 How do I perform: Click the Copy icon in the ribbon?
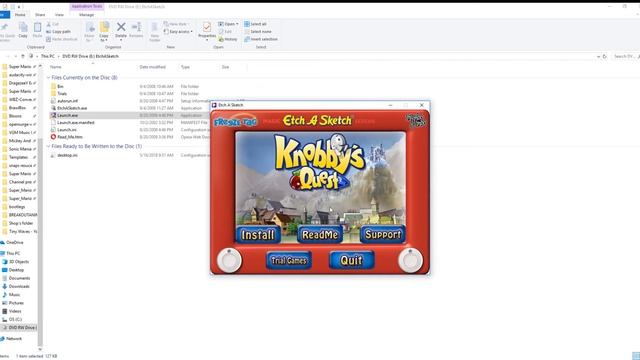pos(23,30)
